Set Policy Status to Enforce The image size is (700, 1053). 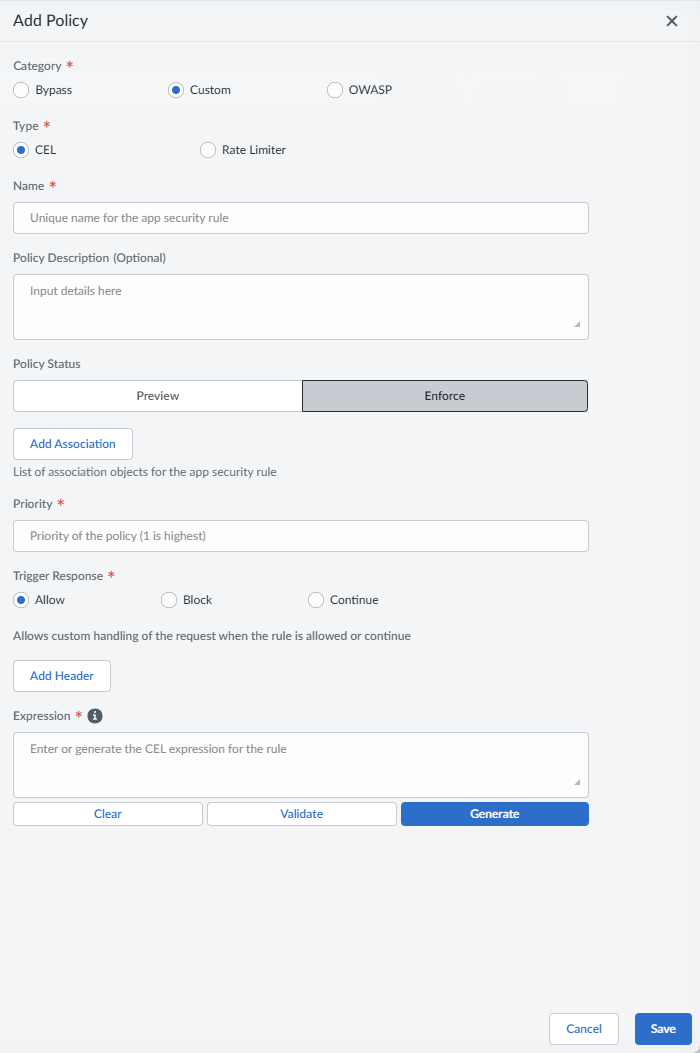click(445, 396)
